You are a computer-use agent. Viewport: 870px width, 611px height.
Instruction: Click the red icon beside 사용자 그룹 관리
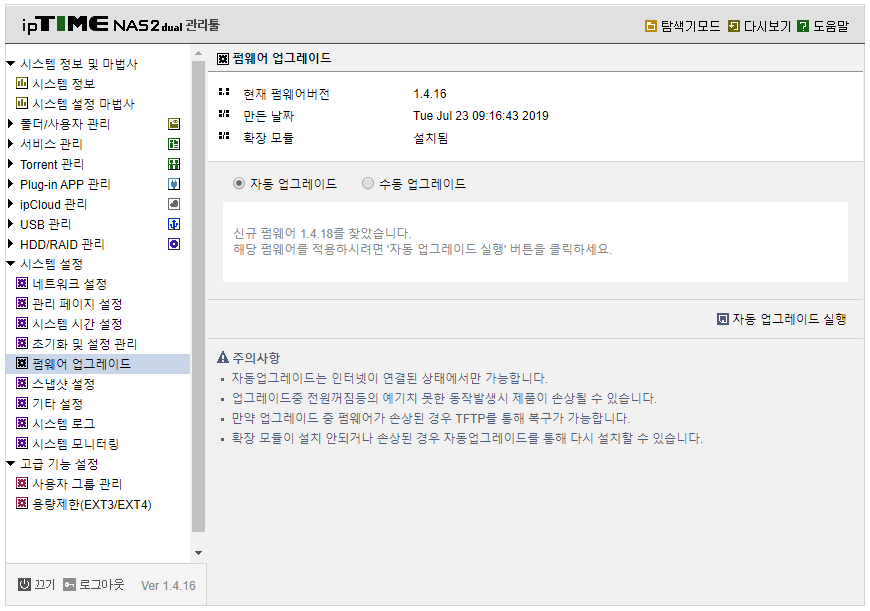(x=22, y=483)
